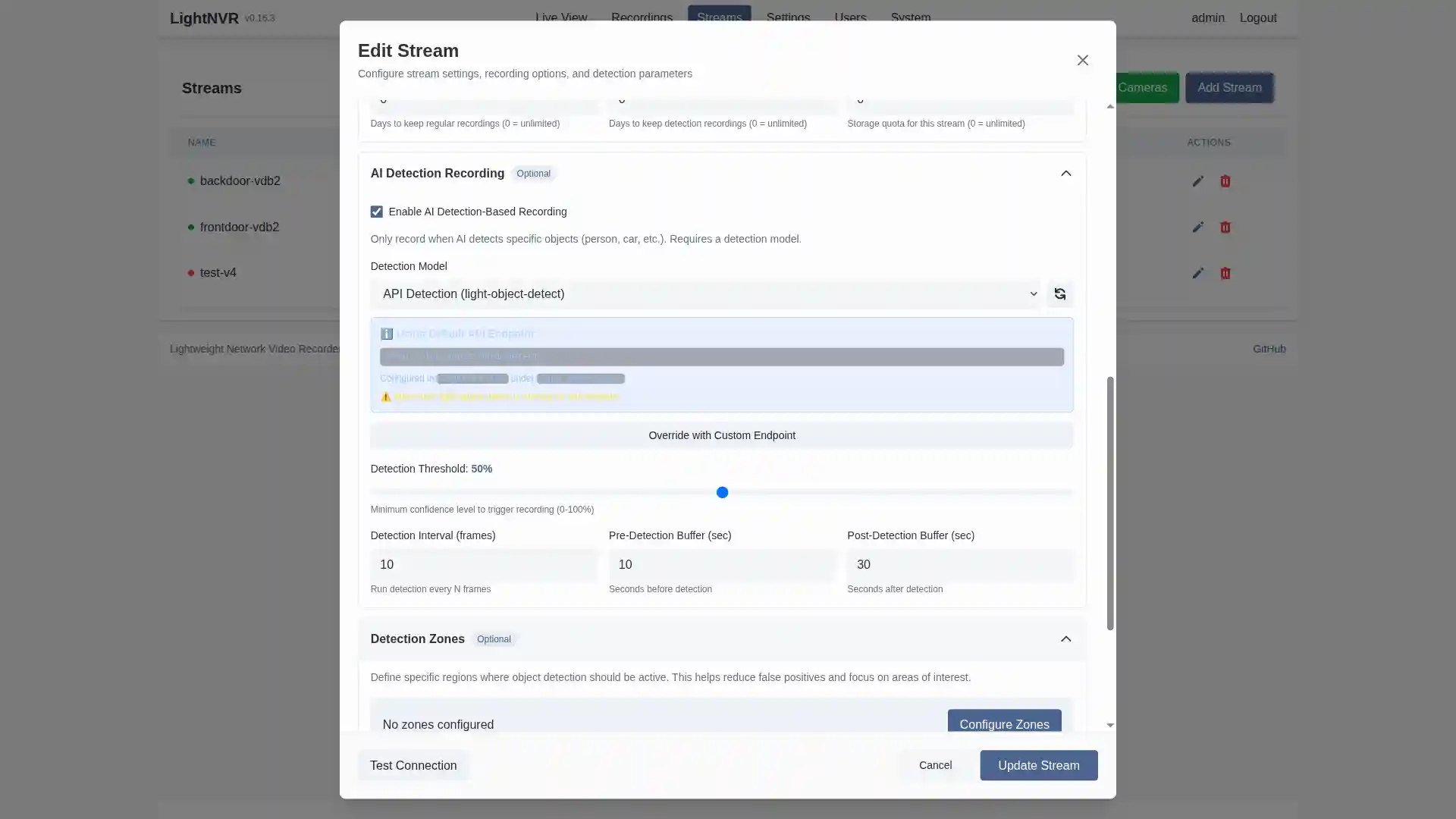1456x819 pixels.
Task: Open the System navigation tab
Action: pos(910,16)
